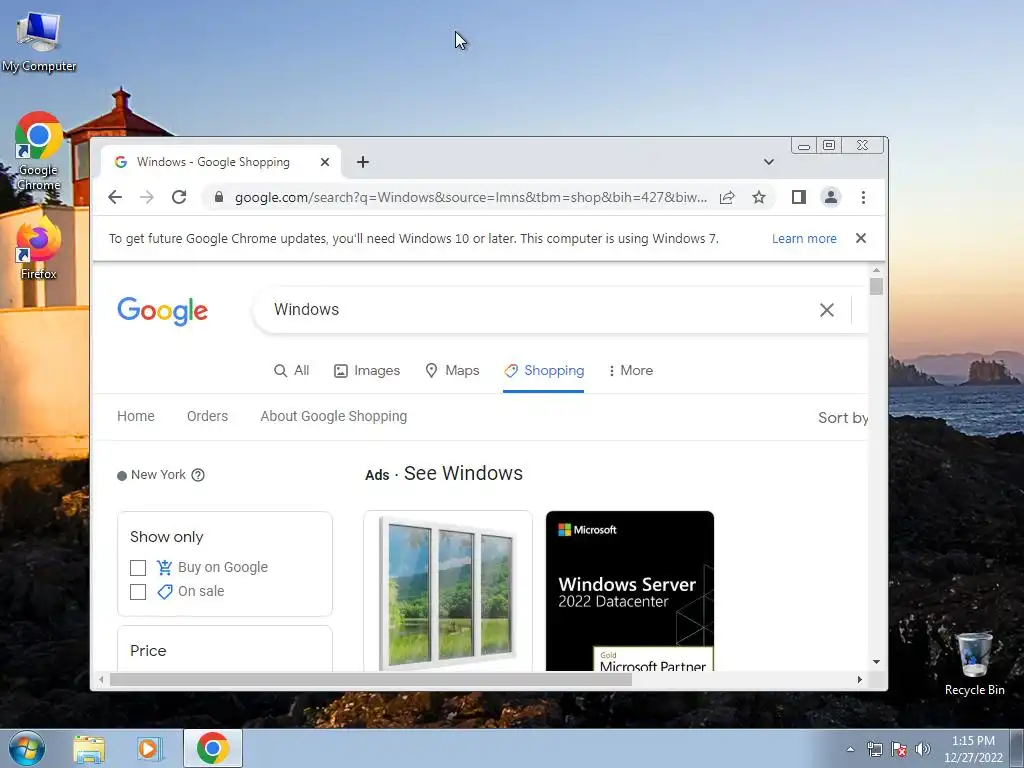The height and width of the screenshot is (768, 1024).
Task: Open Chrome's side panel
Action: click(x=798, y=197)
